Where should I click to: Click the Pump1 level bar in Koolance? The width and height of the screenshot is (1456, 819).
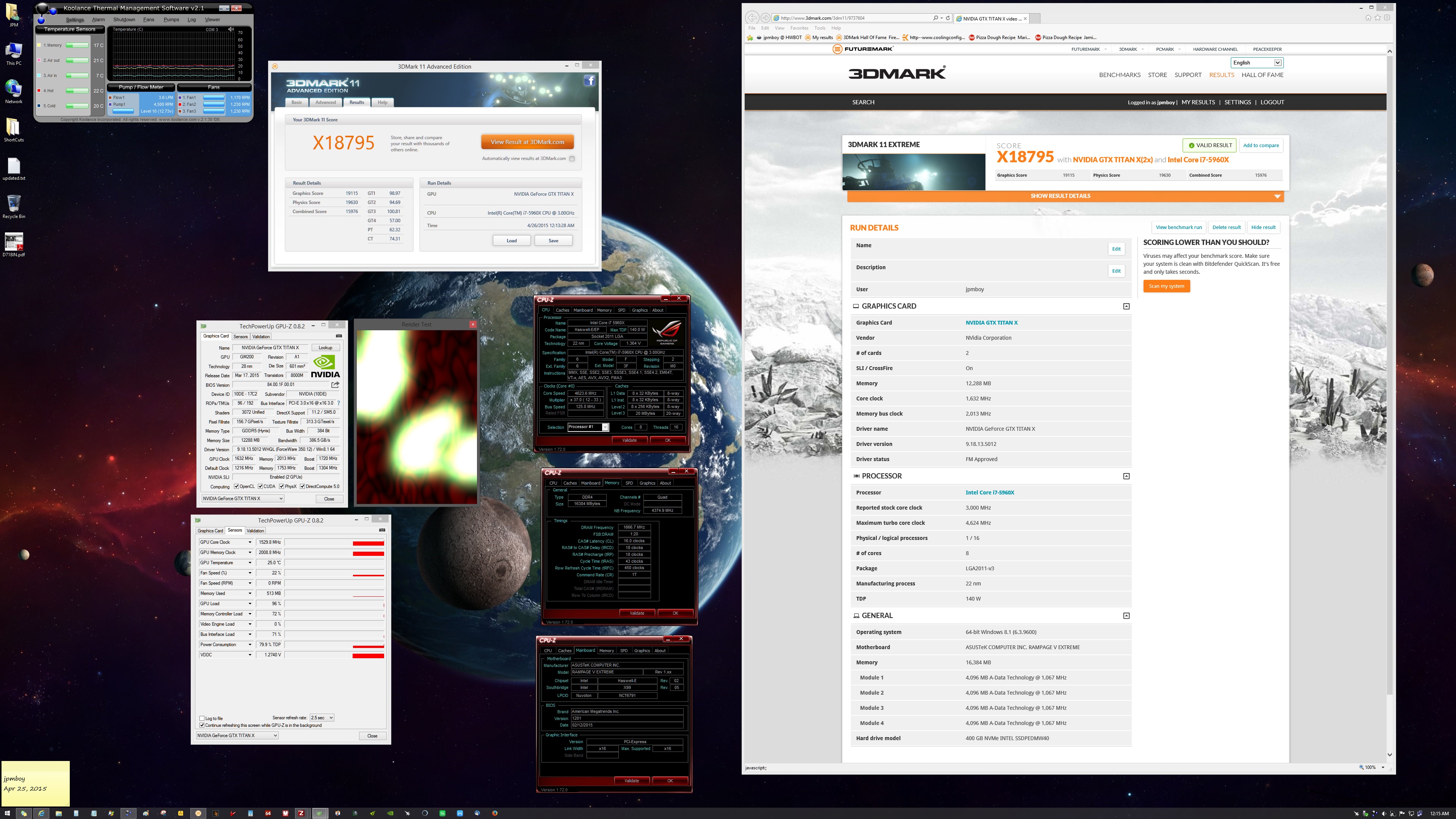123,111
